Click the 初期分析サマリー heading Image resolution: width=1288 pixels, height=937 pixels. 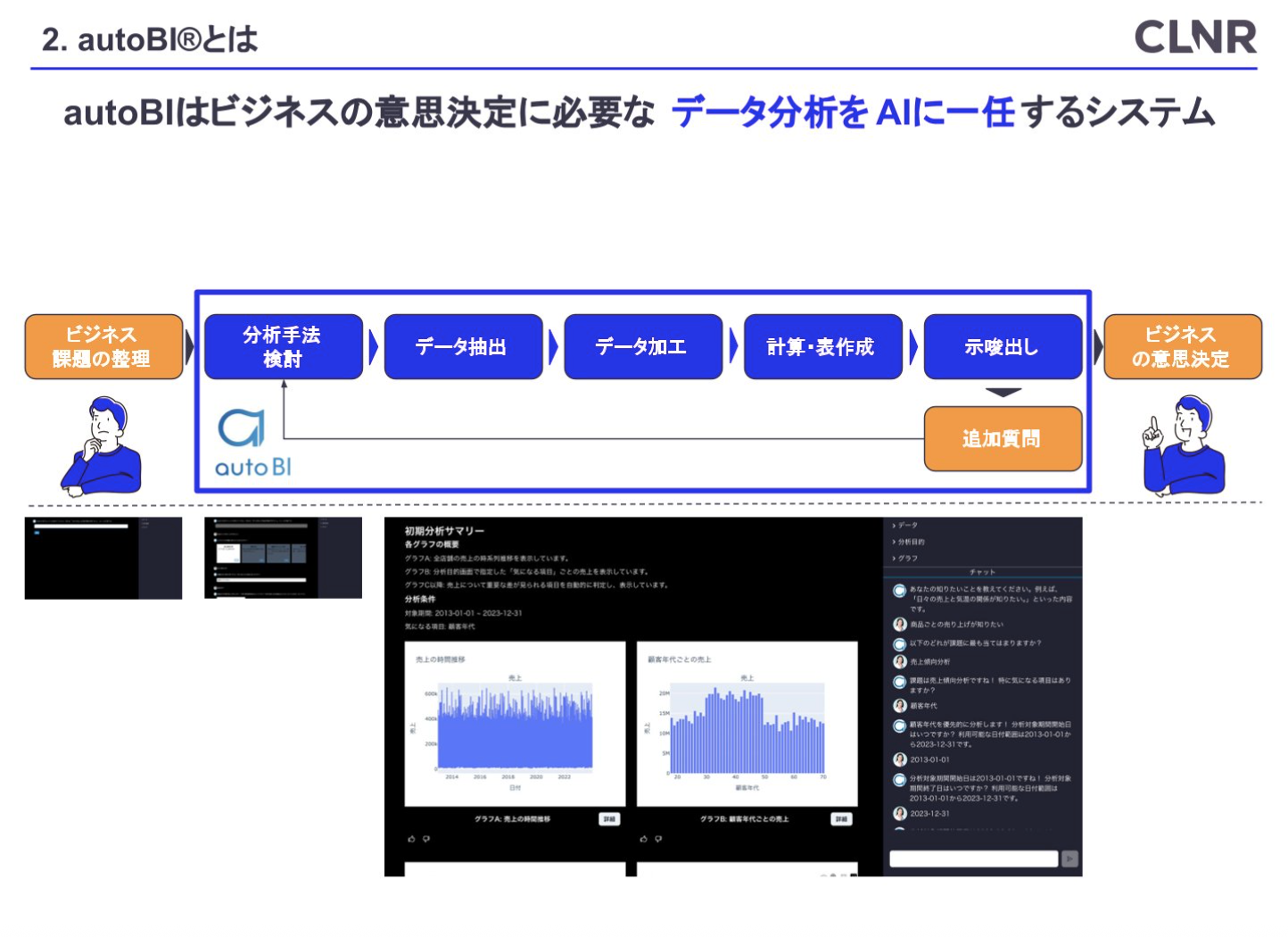(444, 531)
